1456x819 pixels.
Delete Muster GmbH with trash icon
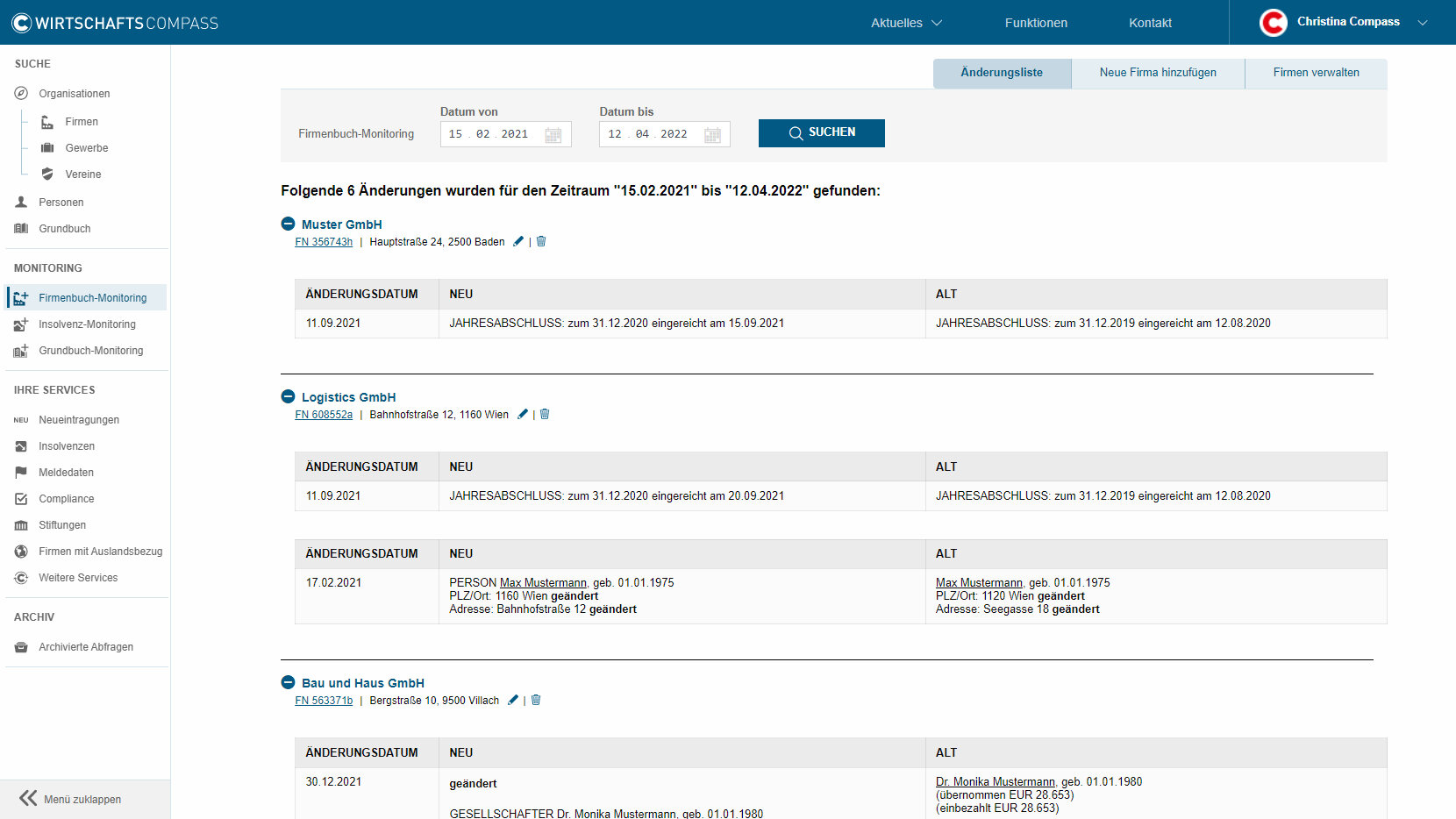pyautogui.click(x=541, y=241)
